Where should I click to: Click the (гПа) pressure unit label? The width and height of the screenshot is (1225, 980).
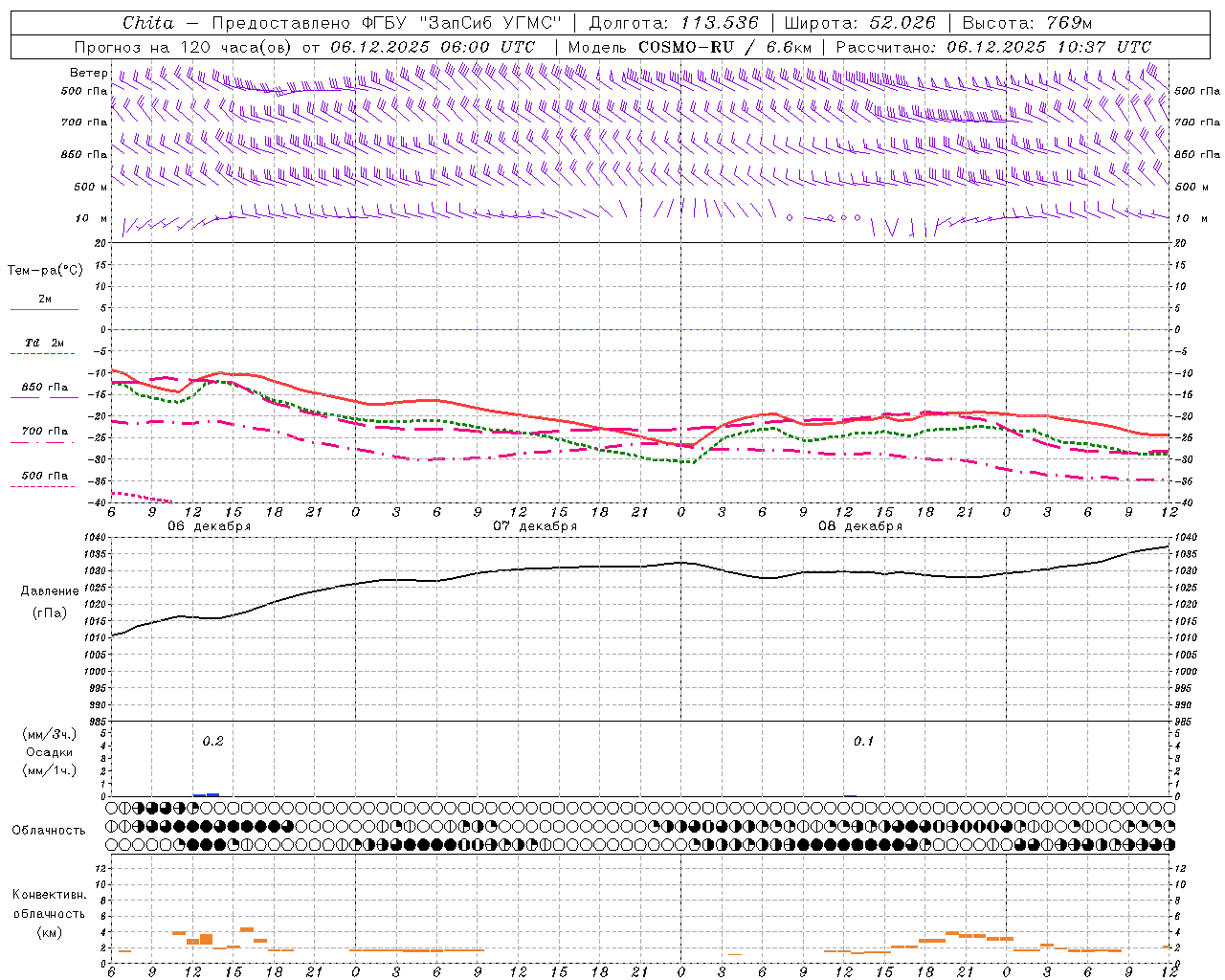point(50,613)
